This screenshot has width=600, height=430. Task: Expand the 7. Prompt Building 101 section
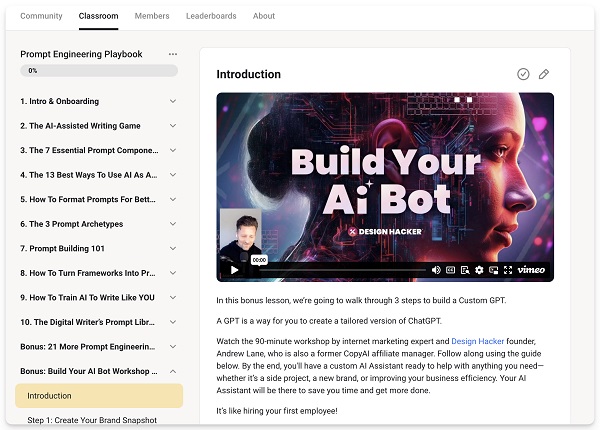pos(173,248)
